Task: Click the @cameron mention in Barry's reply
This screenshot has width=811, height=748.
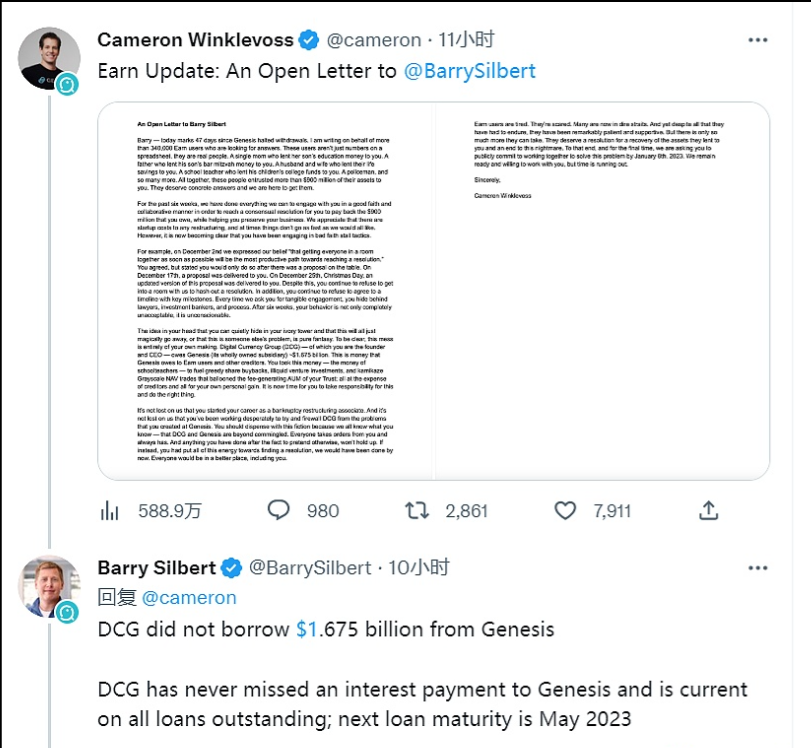Action: coord(189,597)
